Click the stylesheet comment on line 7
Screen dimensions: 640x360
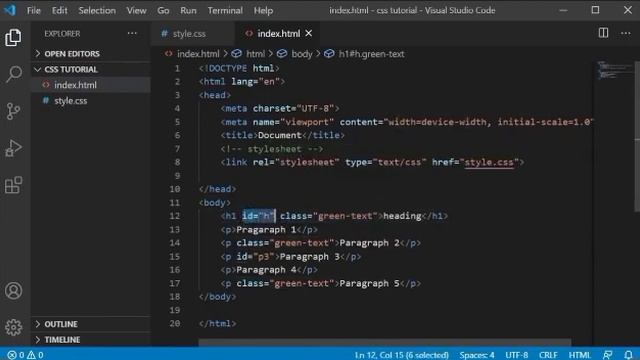point(272,149)
